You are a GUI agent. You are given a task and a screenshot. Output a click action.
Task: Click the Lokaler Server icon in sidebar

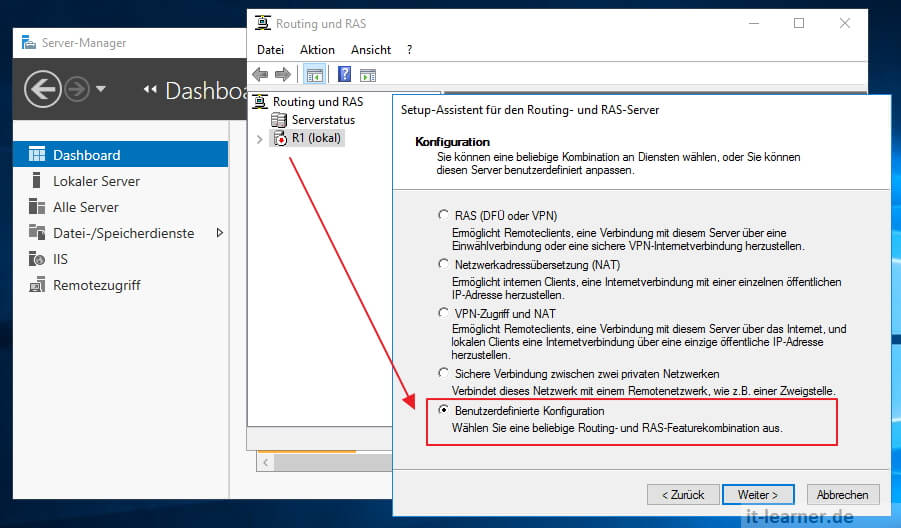(36, 180)
